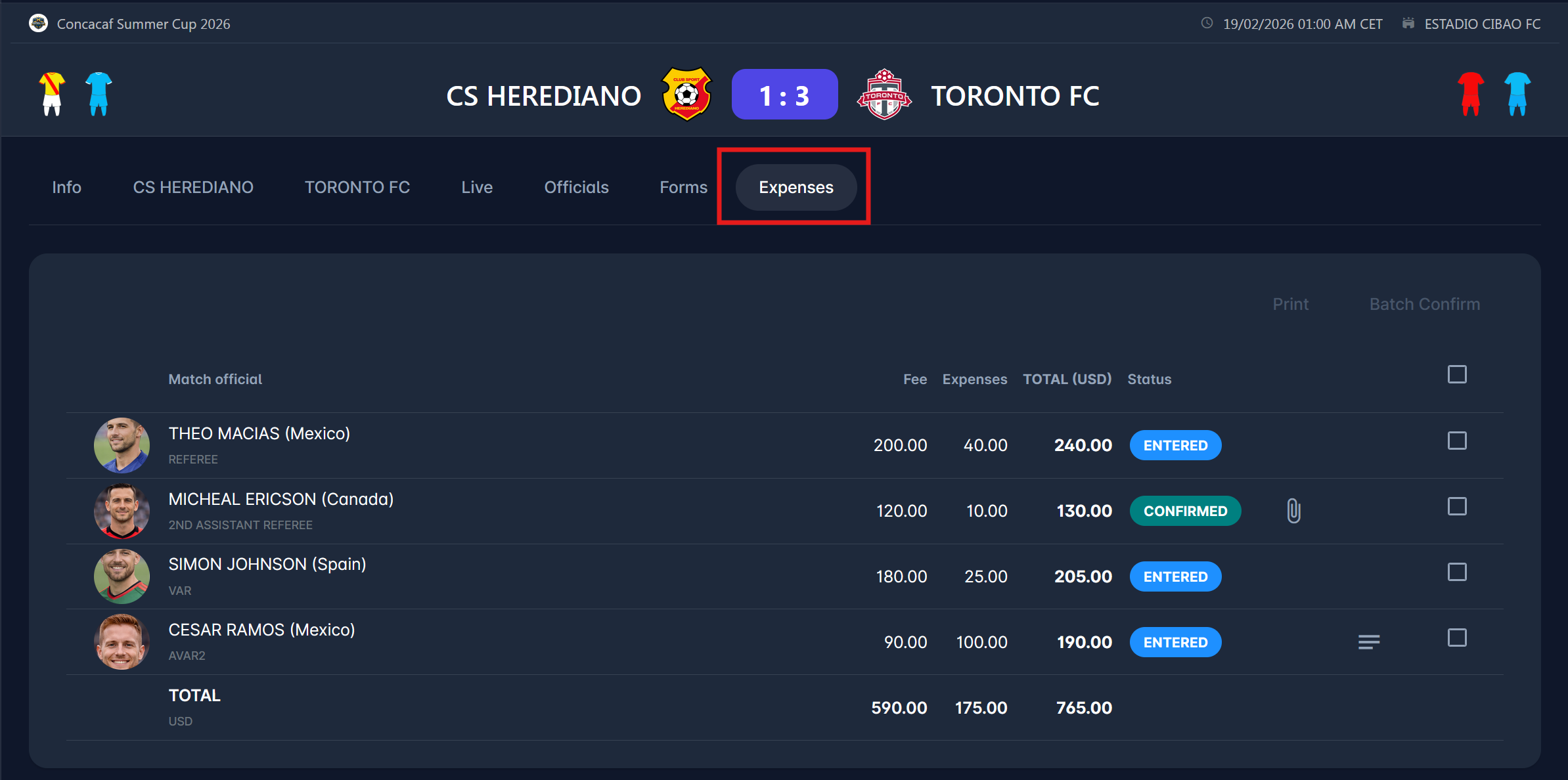Click the Toronto FC club crest

(884, 95)
